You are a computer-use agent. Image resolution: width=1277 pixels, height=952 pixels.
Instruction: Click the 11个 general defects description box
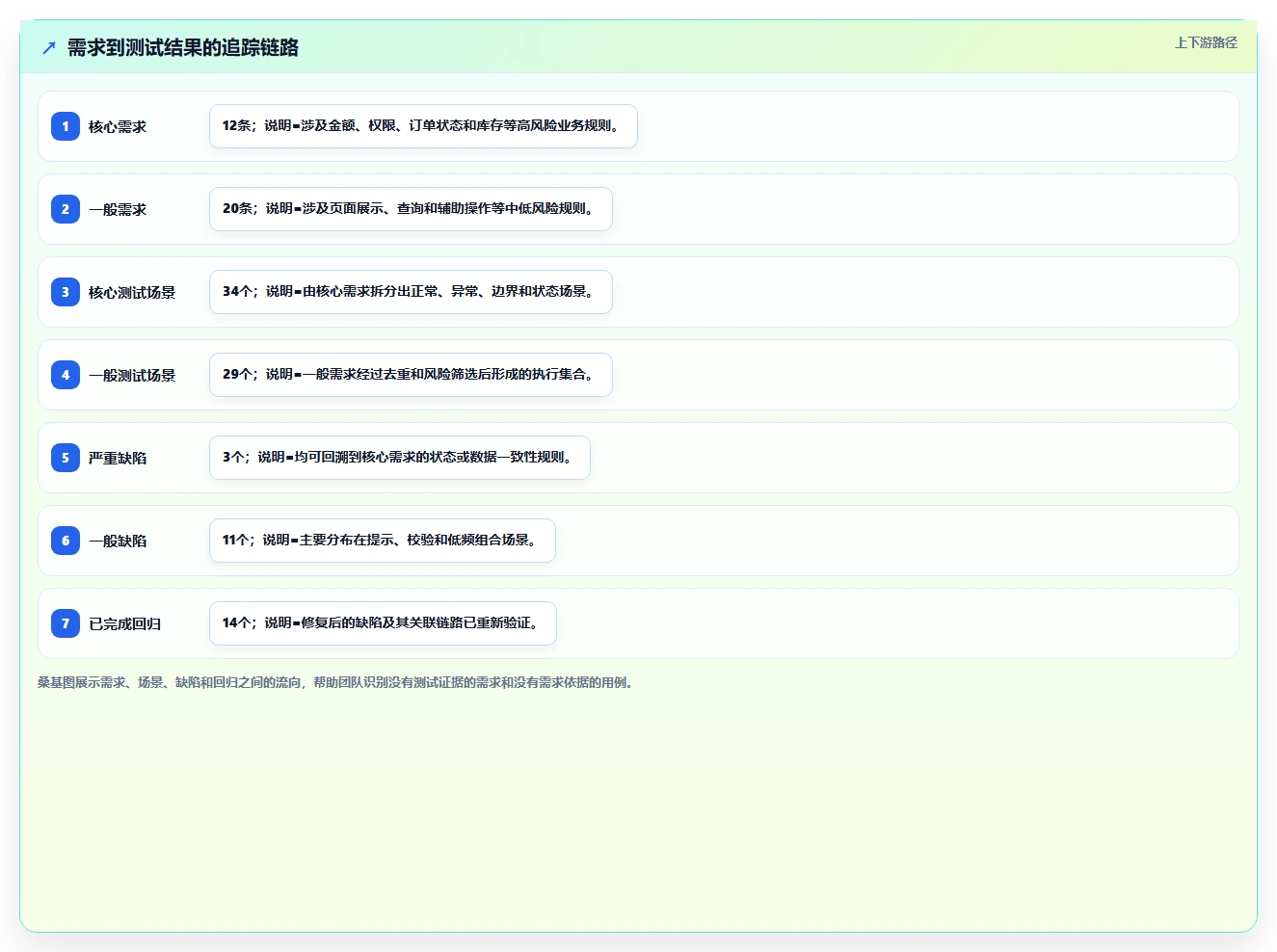pos(383,541)
